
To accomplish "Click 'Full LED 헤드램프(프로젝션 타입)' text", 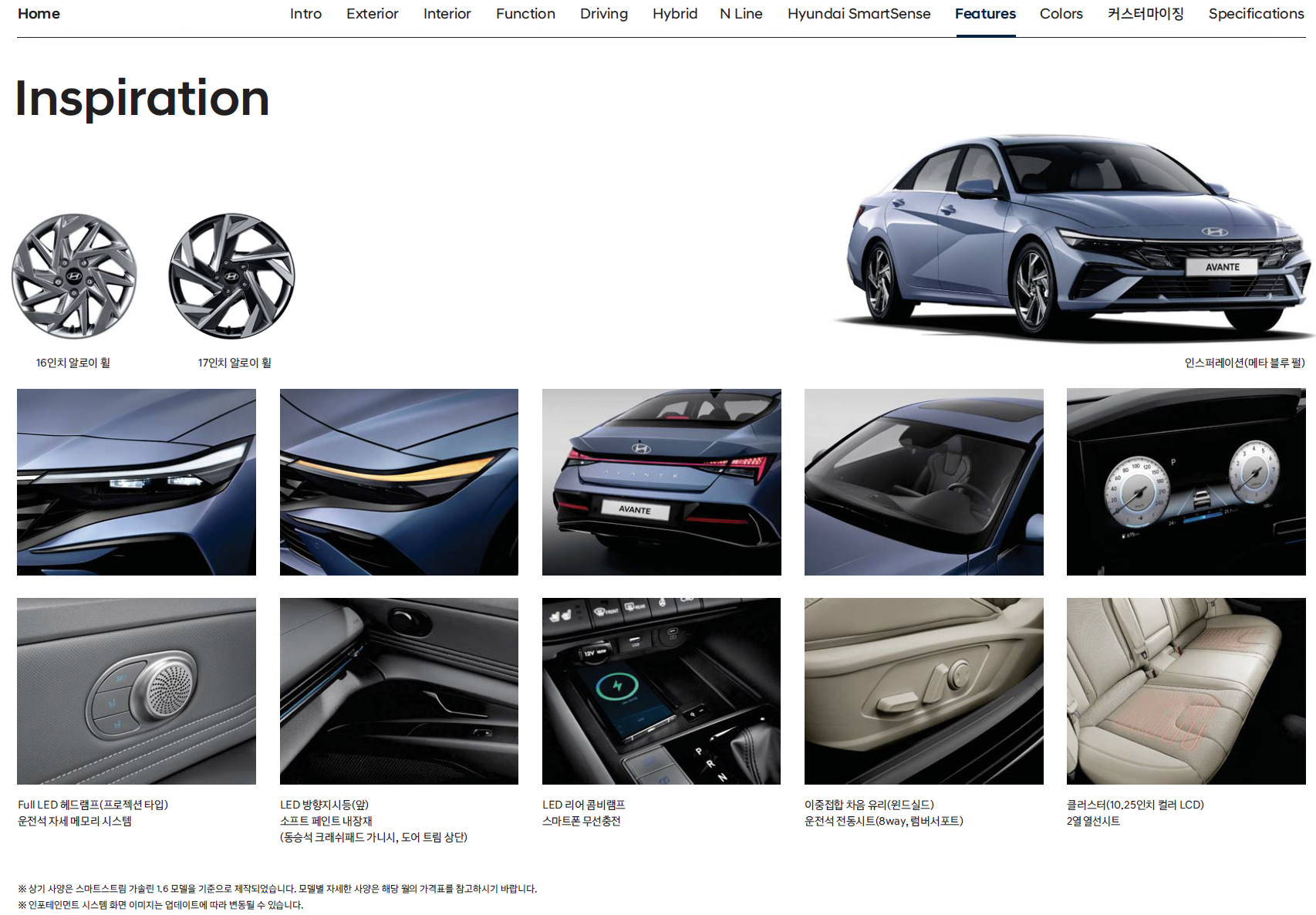I will 93,805.
